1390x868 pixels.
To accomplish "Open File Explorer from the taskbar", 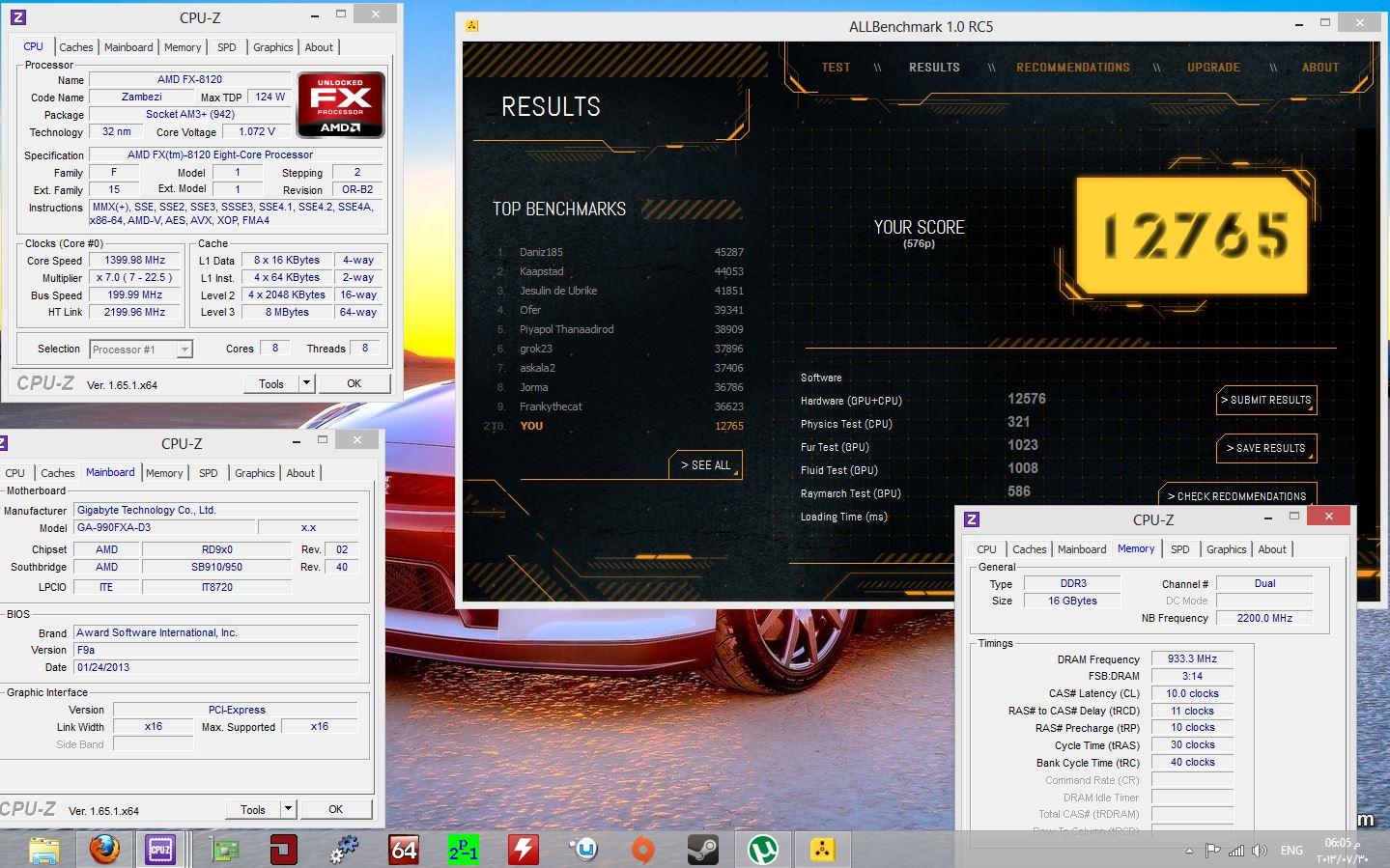I will click(x=44, y=849).
